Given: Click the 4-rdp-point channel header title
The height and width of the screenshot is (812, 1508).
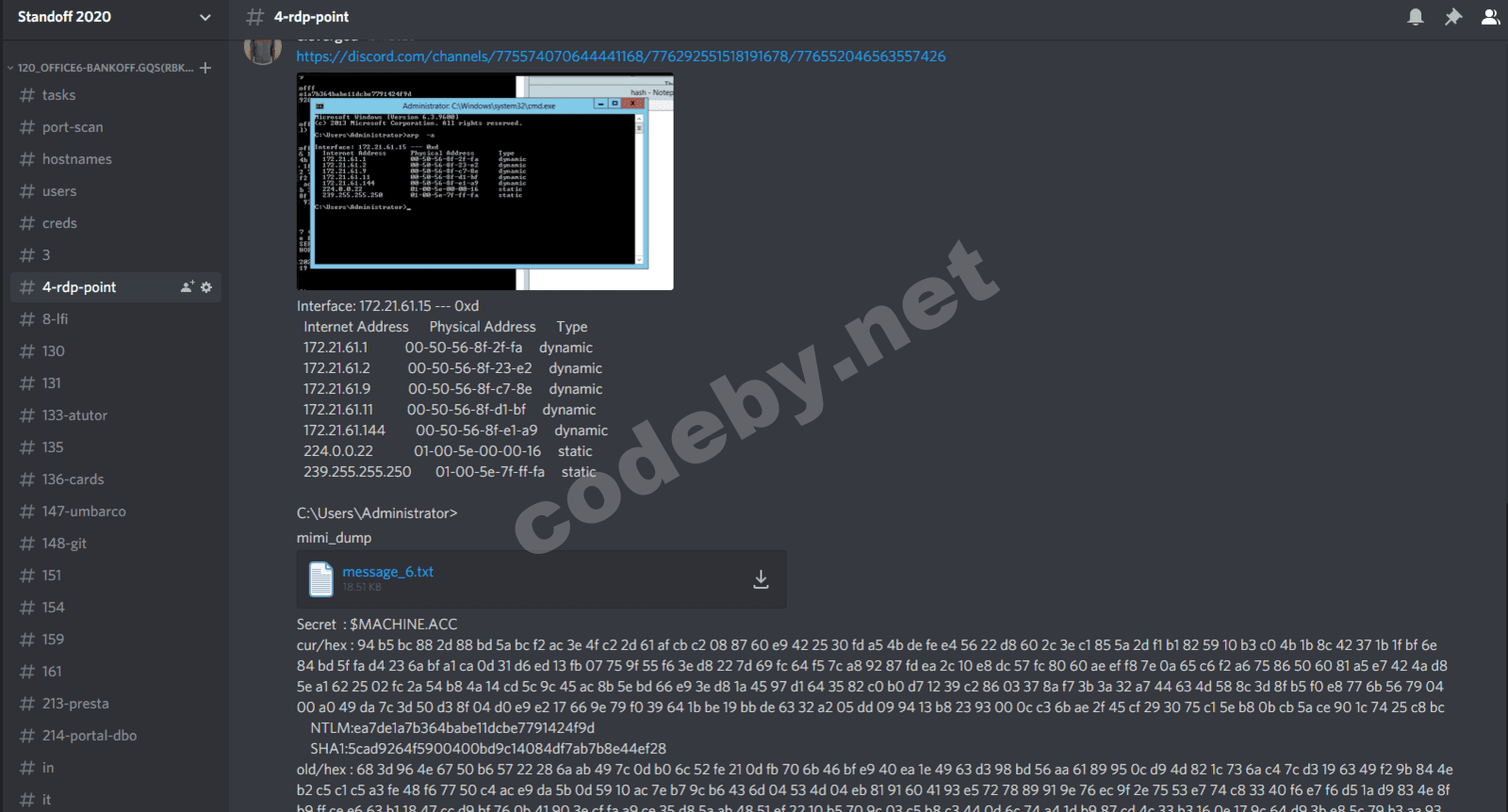Looking at the screenshot, I should click(x=311, y=17).
